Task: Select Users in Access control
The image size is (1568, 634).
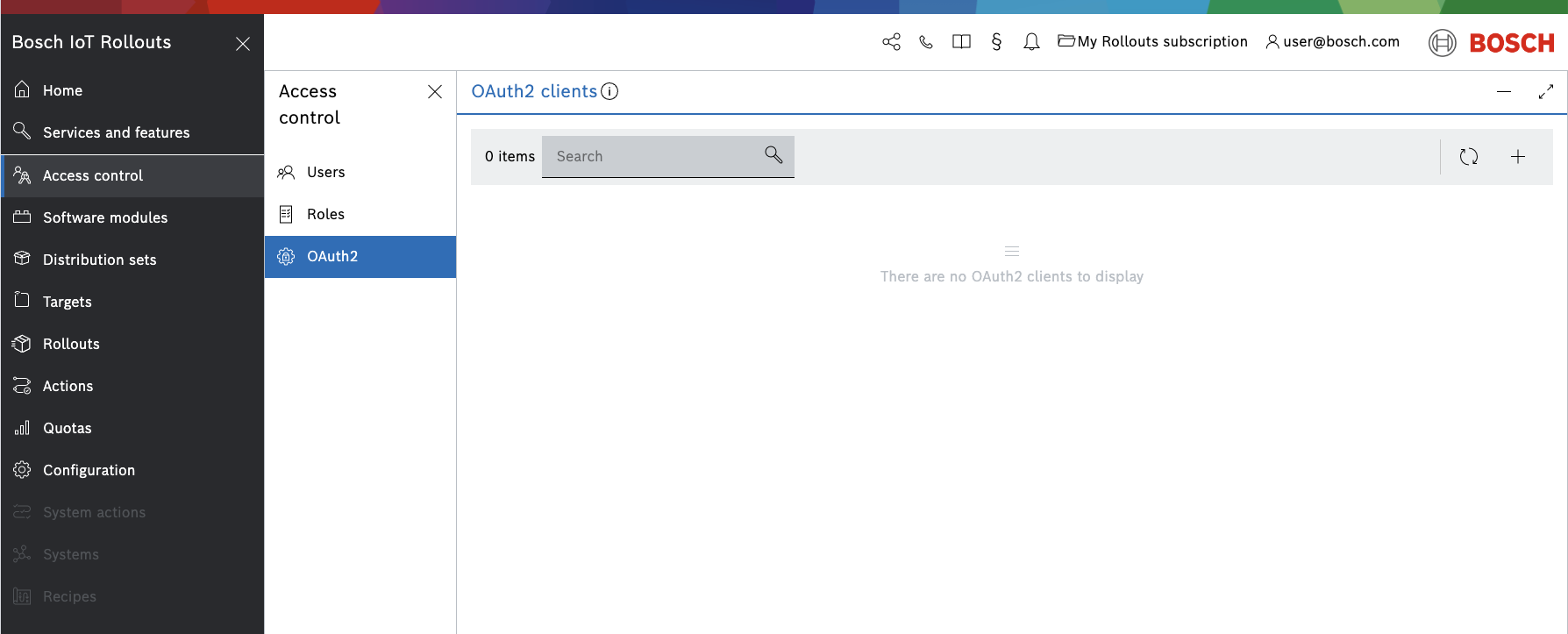Action: tap(325, 173)
